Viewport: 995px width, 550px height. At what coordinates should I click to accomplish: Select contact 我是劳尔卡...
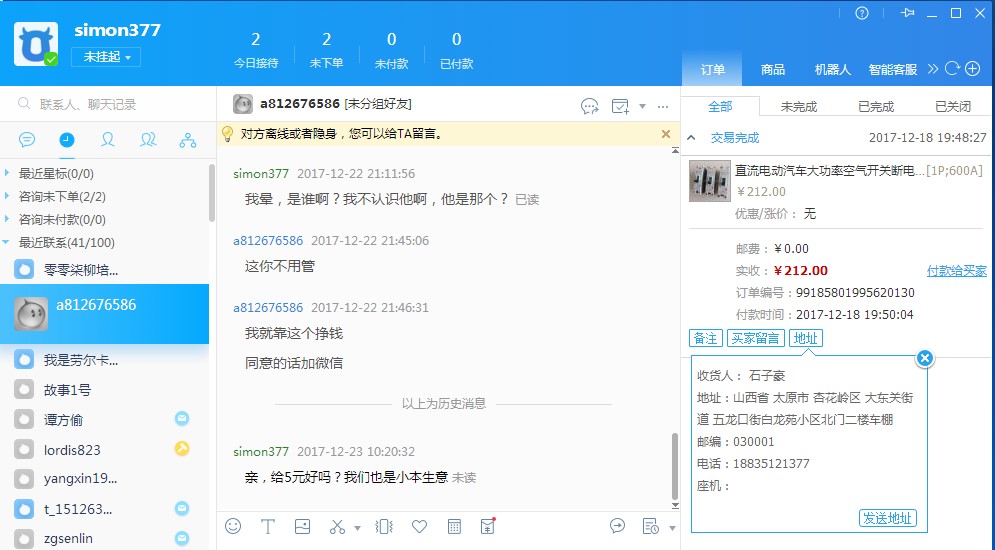click(105, 360)
